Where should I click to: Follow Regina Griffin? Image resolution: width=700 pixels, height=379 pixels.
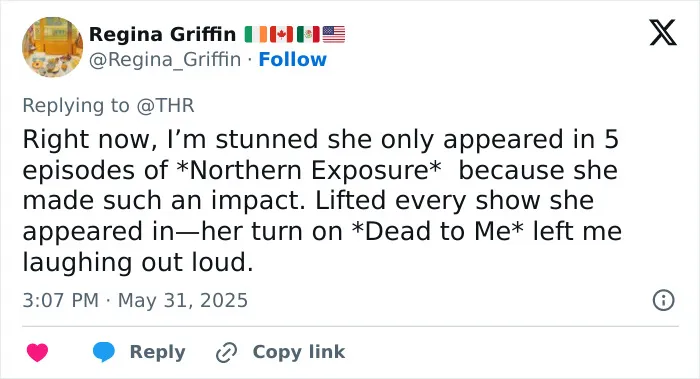pos(292,59)
